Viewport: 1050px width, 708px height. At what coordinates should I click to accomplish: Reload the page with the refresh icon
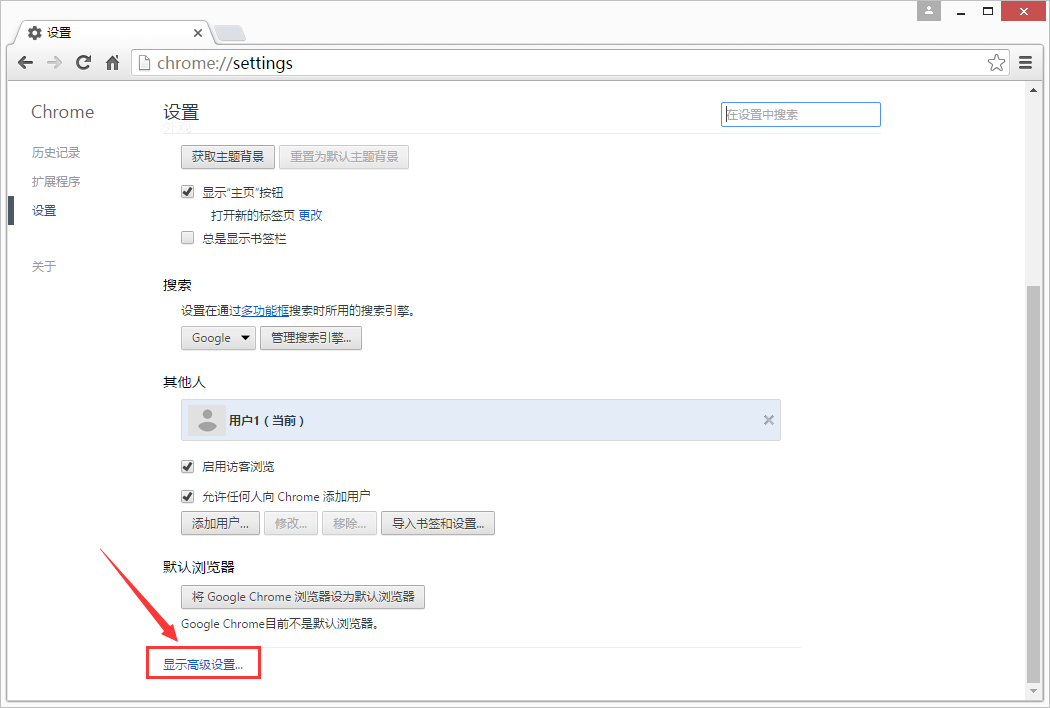point(83,63)
